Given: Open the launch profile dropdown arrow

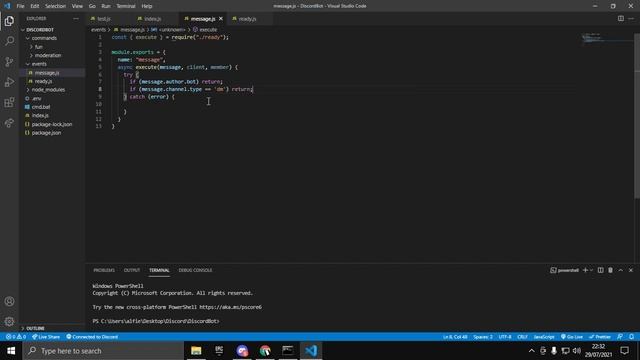Looking at the screenshot, I should click(x=591, y=270).
